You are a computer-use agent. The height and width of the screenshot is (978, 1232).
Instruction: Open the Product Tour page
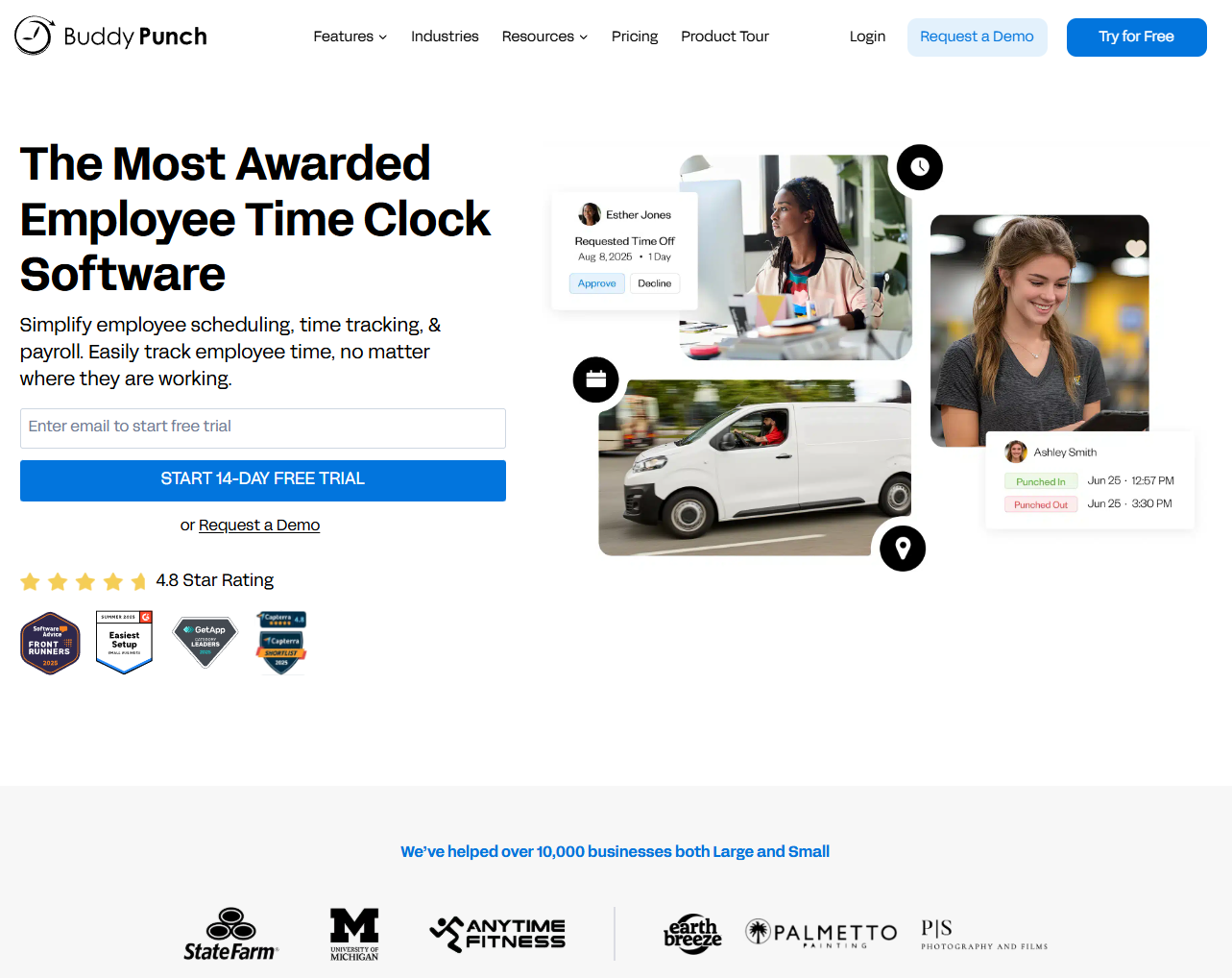click(725, 37)
